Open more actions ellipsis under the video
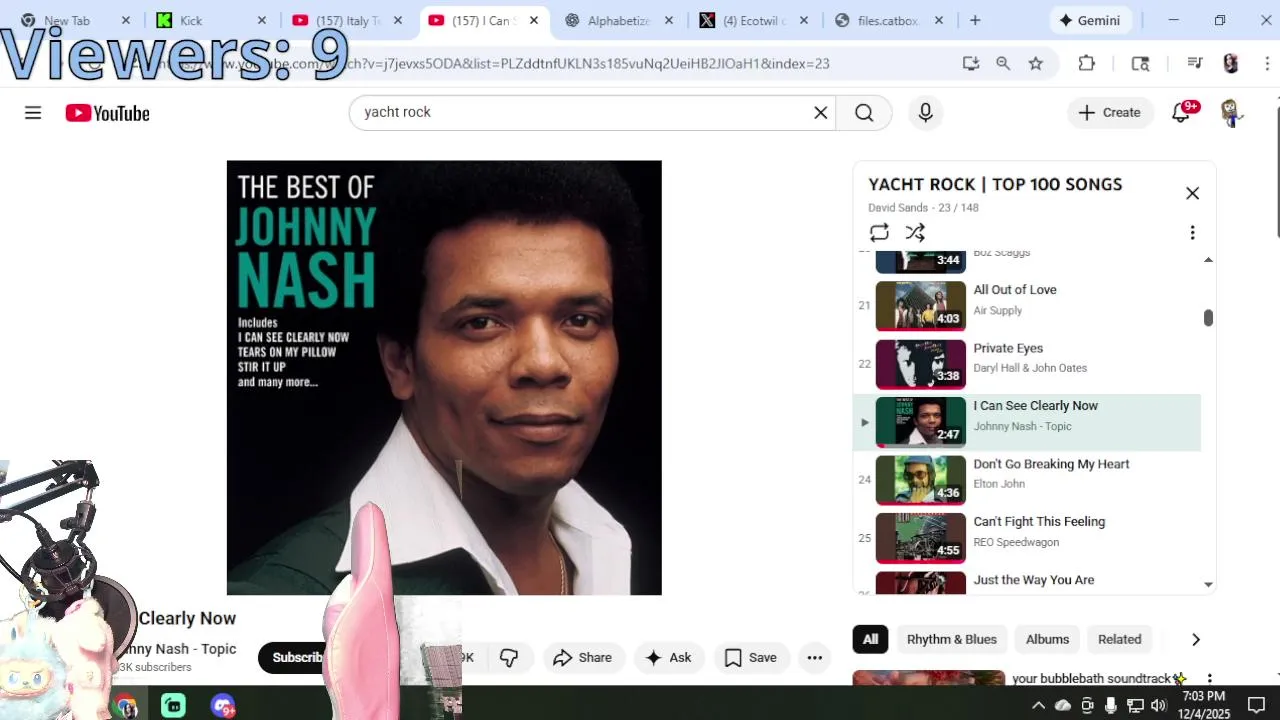Viewport: 1280px width, 720px height. (x=815, y=658)
